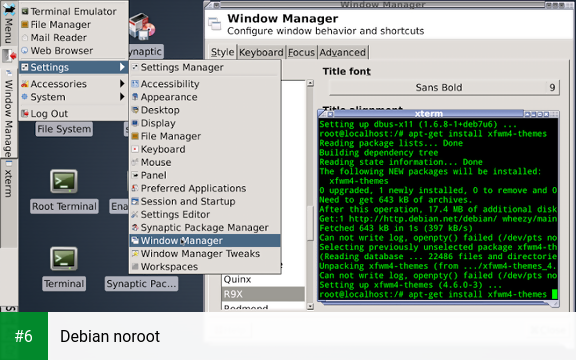Click inside the xterm terminal output

click(438, 209)
